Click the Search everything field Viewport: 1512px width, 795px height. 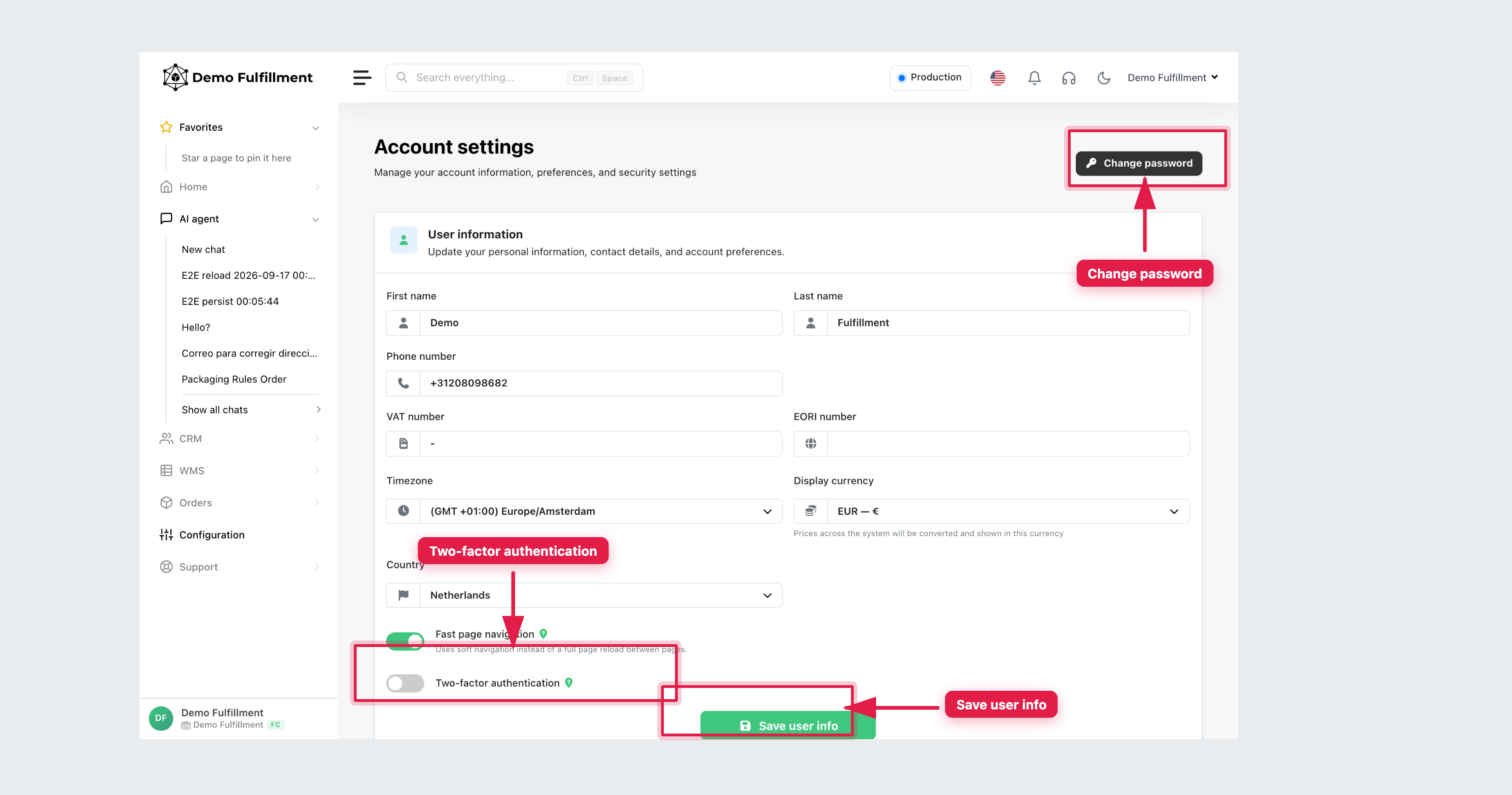pos(513,77)
